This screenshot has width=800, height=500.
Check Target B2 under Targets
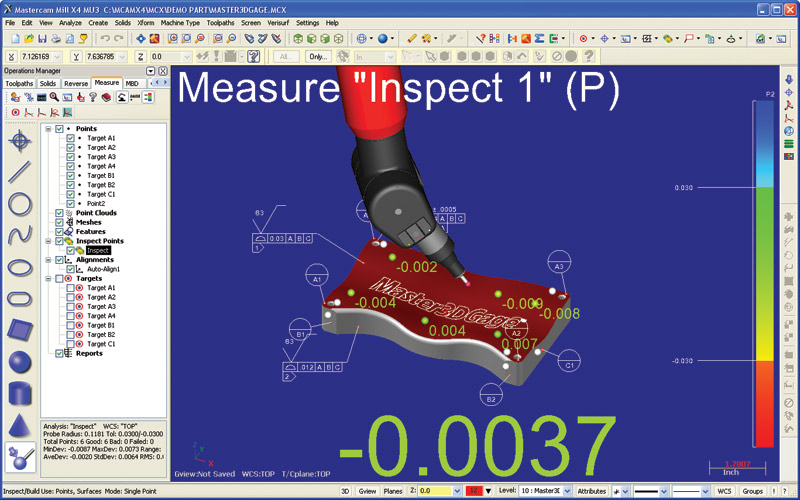(70, 335)
